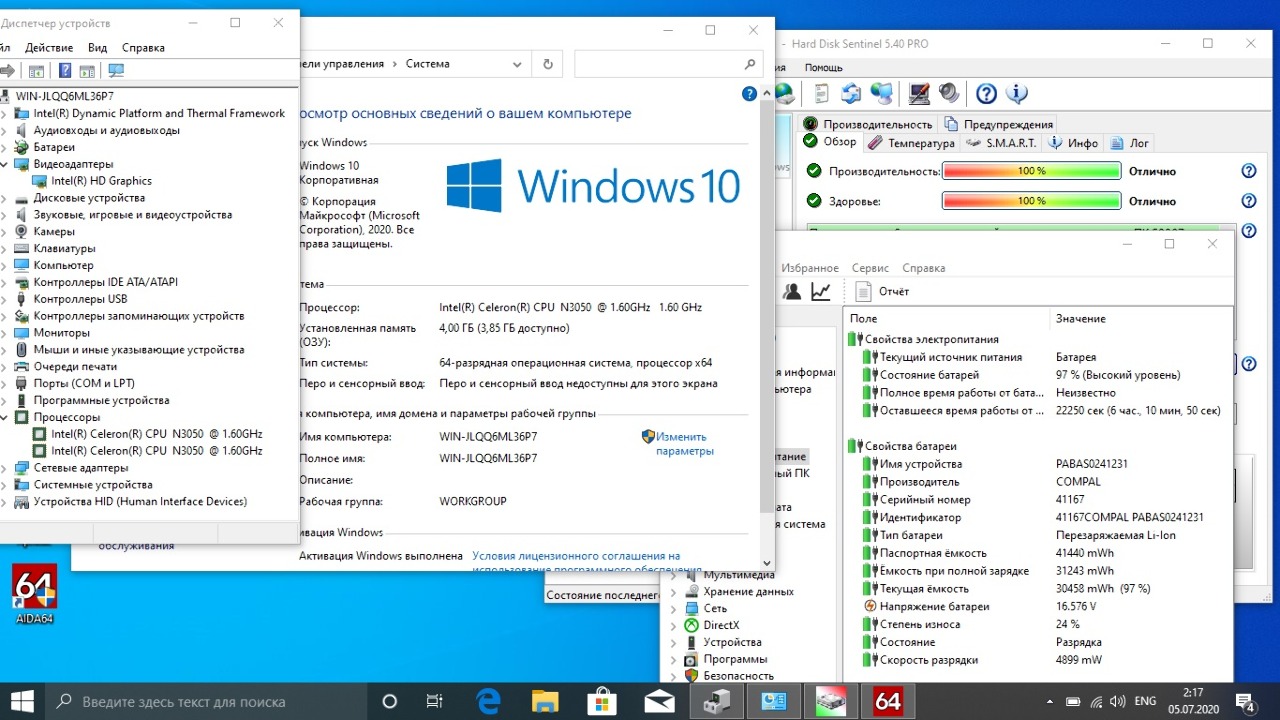Expand Клавиатуры node
Screen dimensions: 1280x720
[x=4, y=248]
